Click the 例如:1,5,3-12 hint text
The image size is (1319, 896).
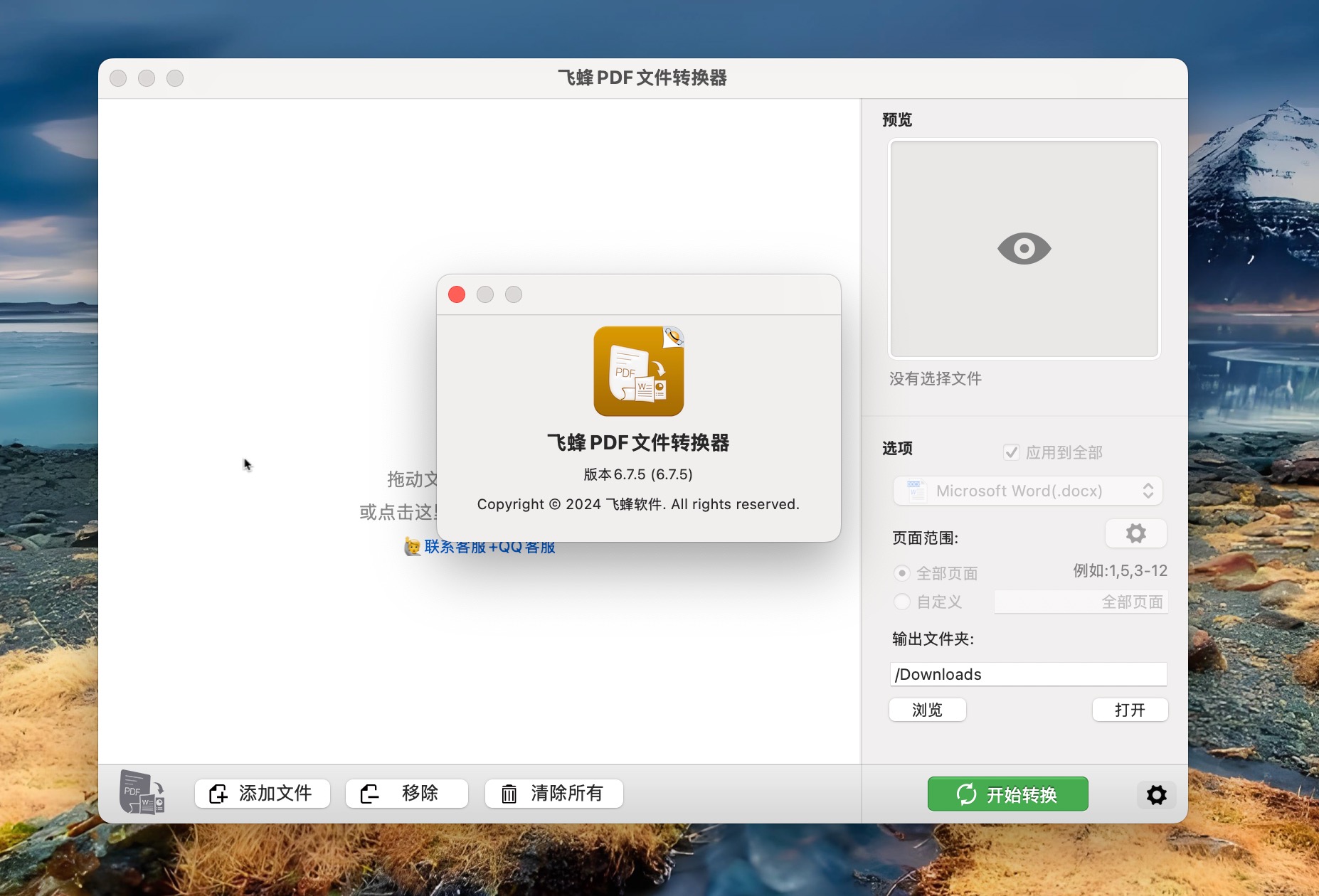1121,571
